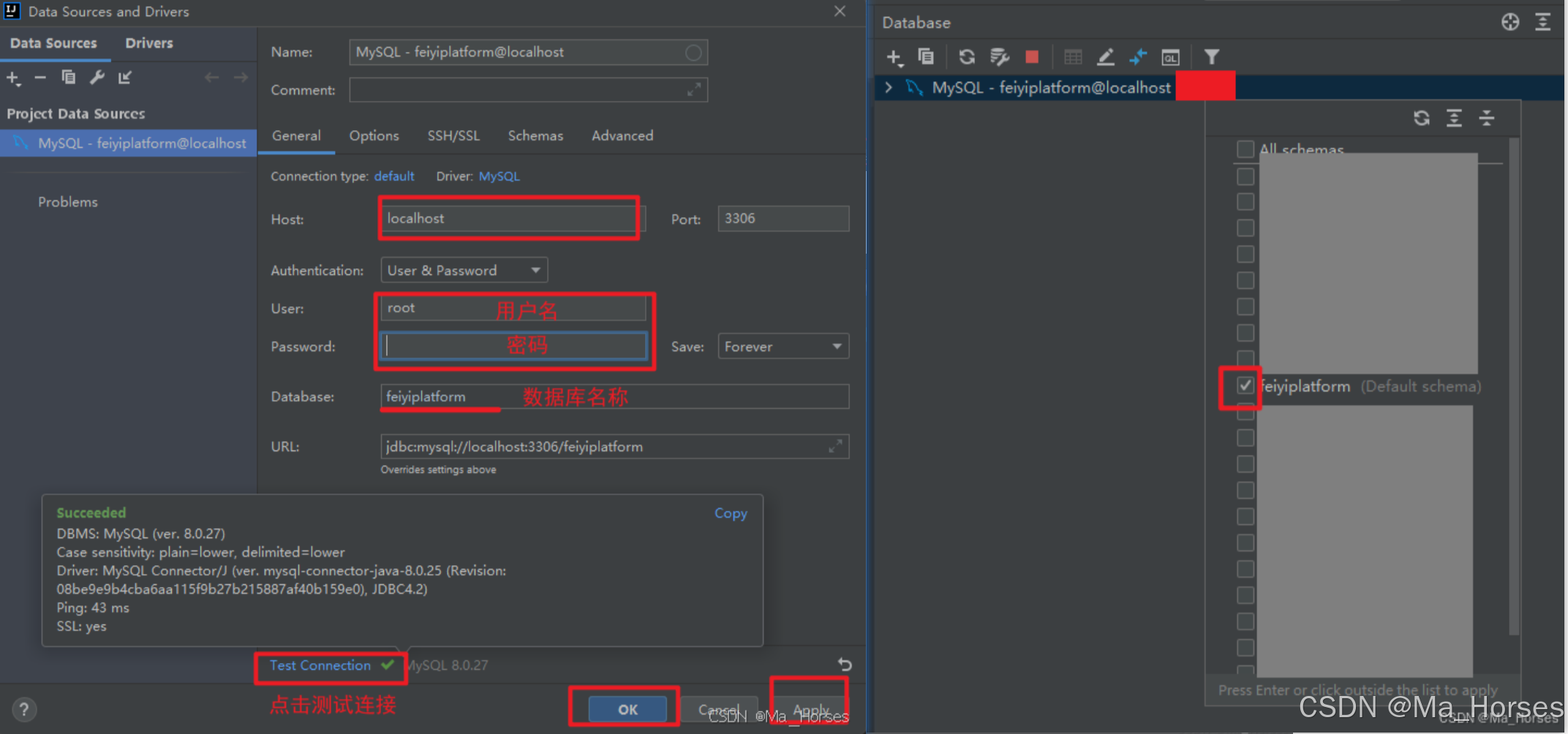Open the Save Forever dropdown
This screenshot has height=734, width=1568.
coord(783,346)
